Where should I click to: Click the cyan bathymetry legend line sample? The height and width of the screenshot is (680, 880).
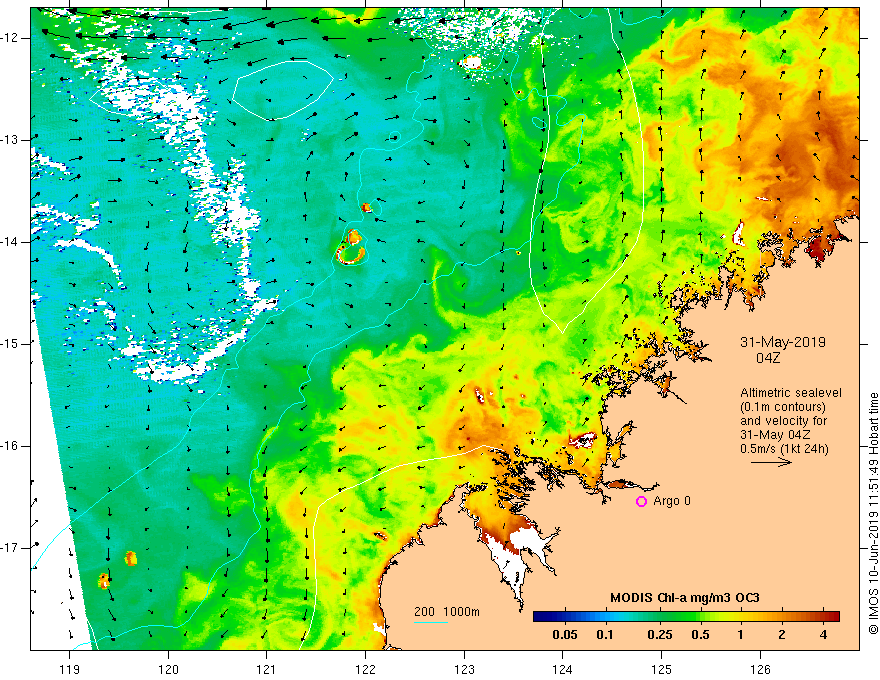tap(431, 622)
